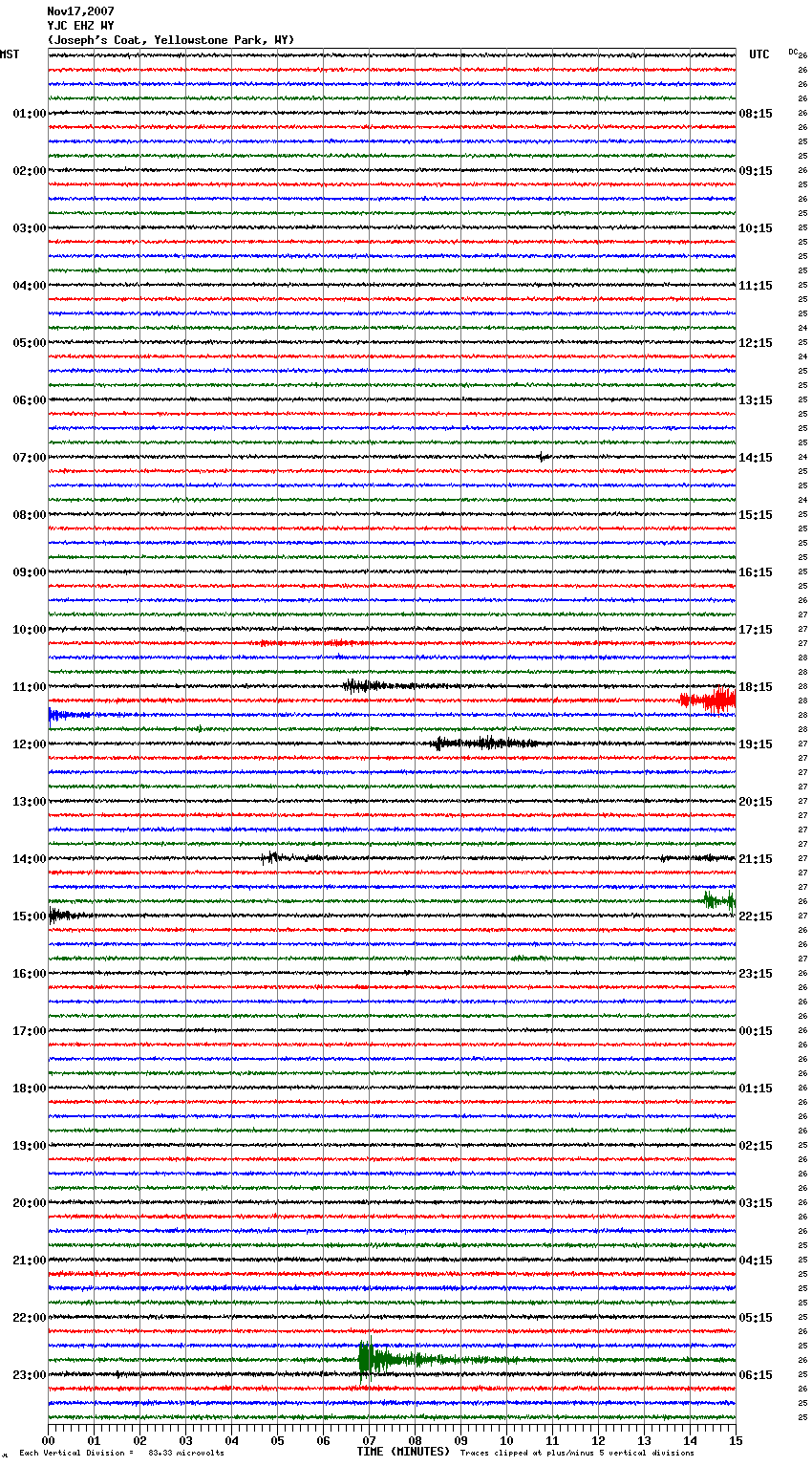Click the "10:15" UTC time label

click(756, 228)
